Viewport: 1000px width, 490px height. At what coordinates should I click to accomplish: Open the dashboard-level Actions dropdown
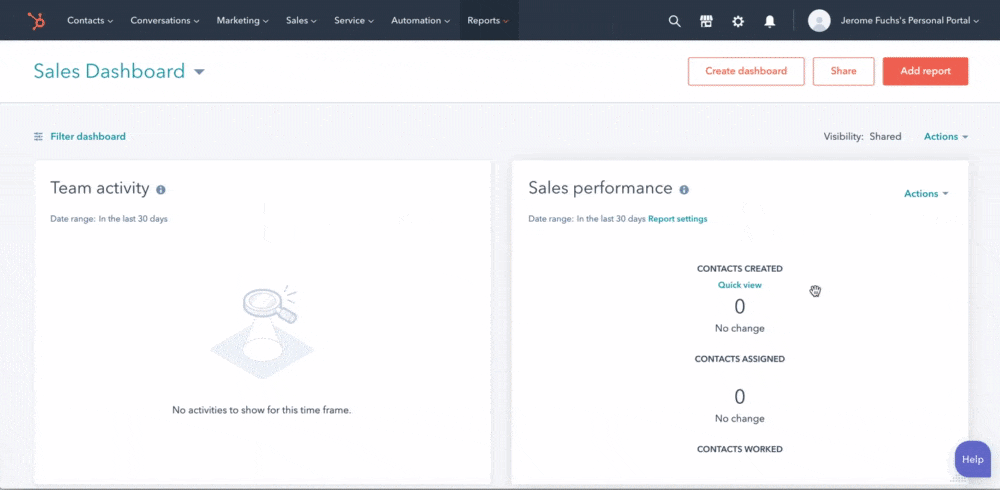945,136
